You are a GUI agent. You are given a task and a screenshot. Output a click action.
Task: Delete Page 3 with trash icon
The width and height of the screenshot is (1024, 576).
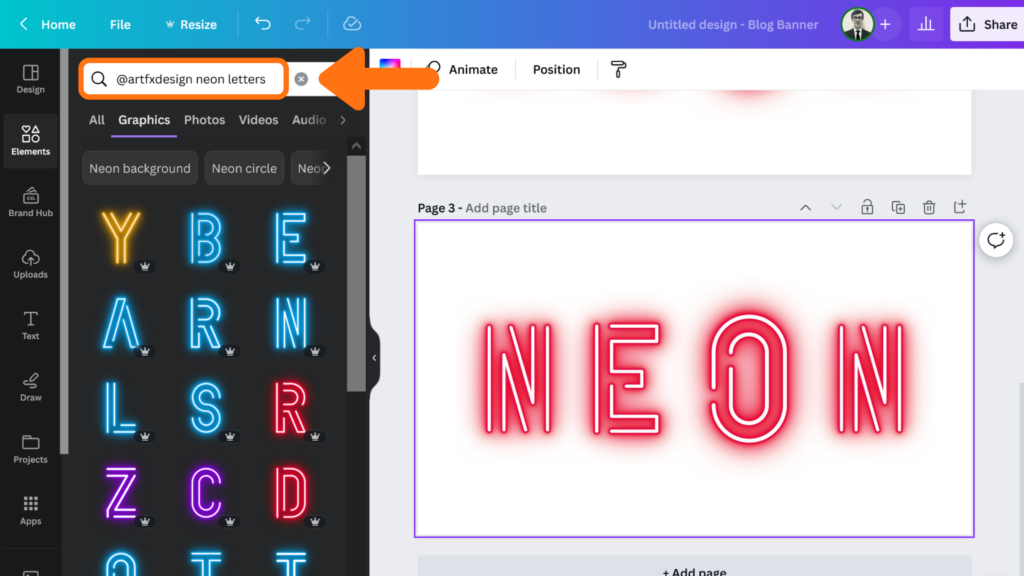[x=929, y=207]
